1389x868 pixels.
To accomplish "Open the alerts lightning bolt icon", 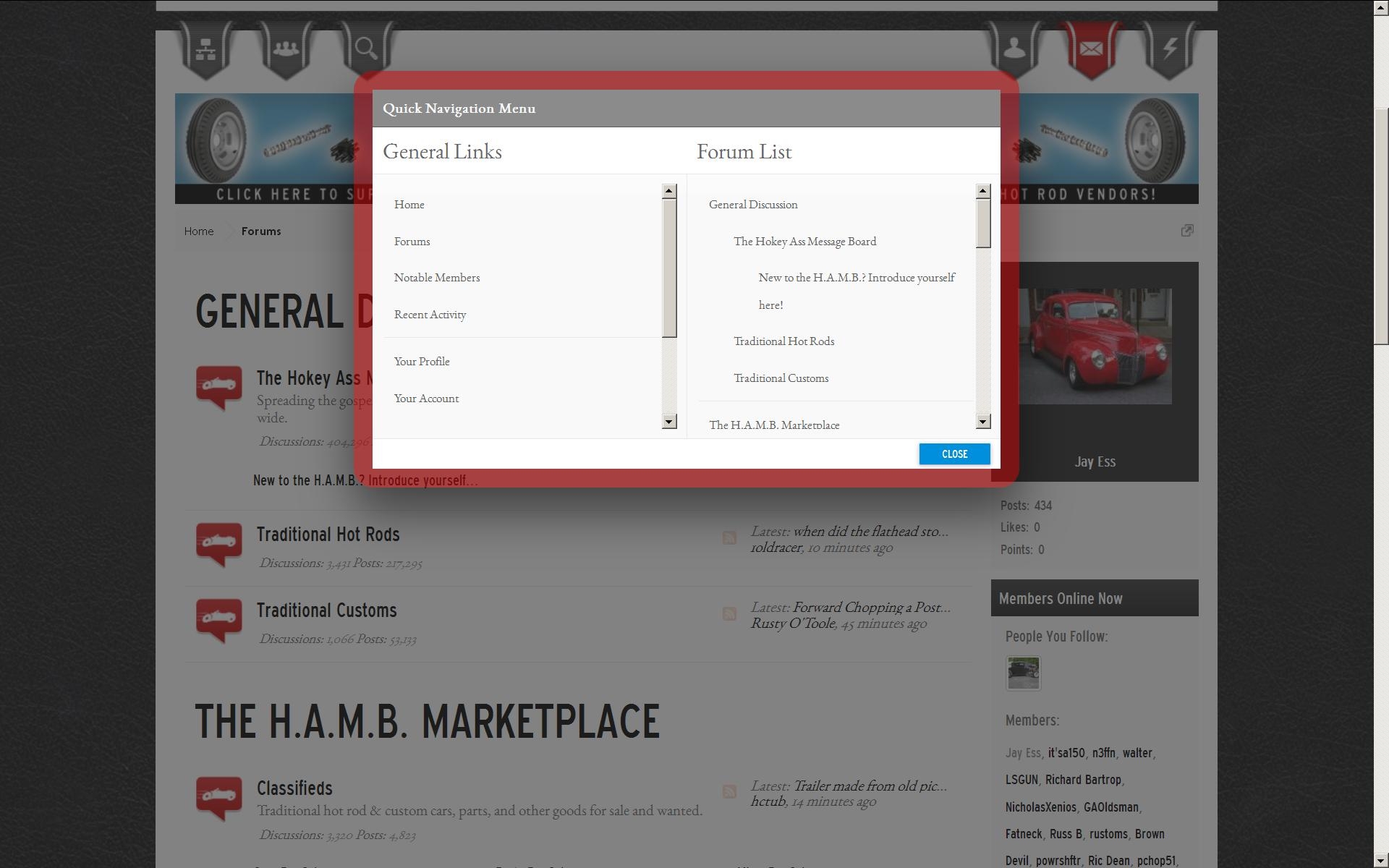I will [1170, 49].
